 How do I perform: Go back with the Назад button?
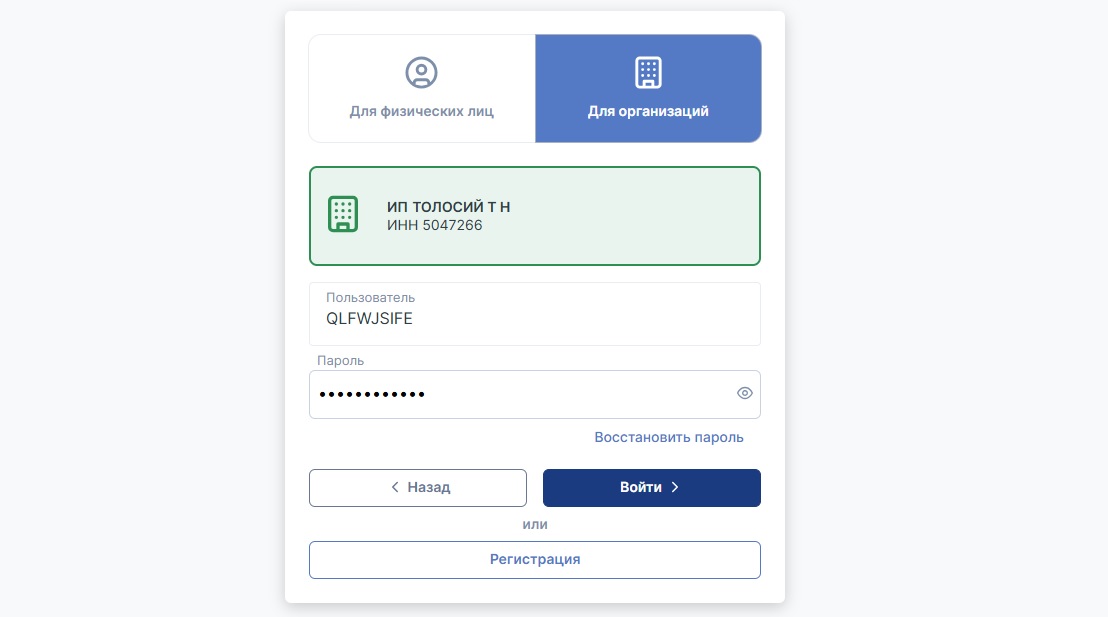[418, 488]
